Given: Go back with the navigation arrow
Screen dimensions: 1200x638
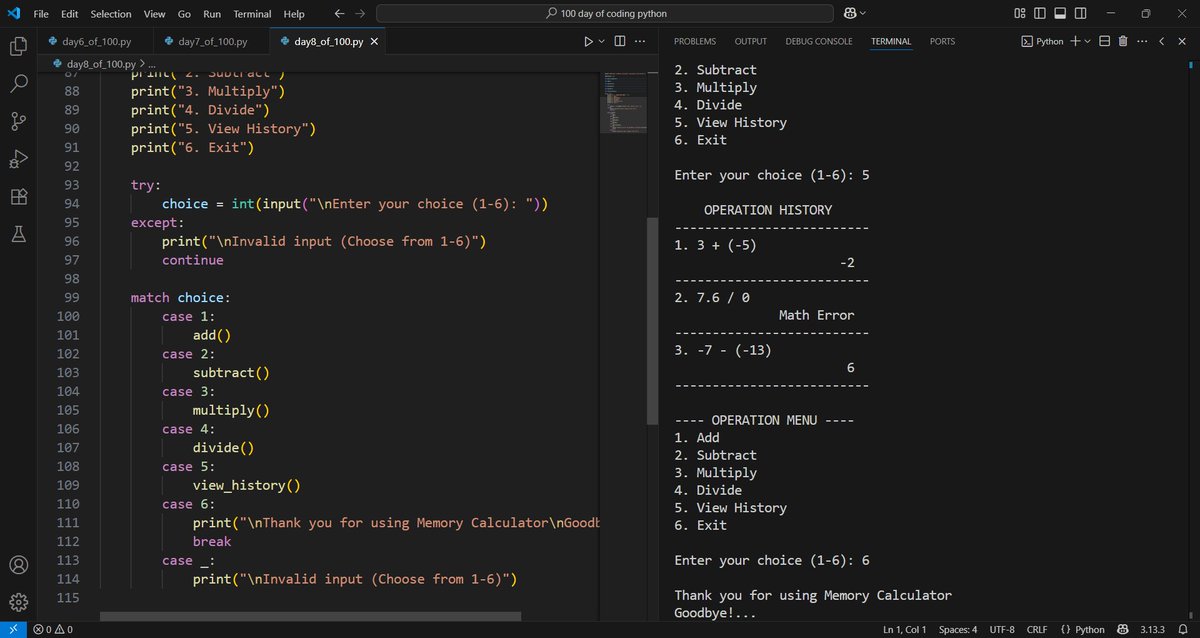Looking at the screenshot, I should click(339, 13).
